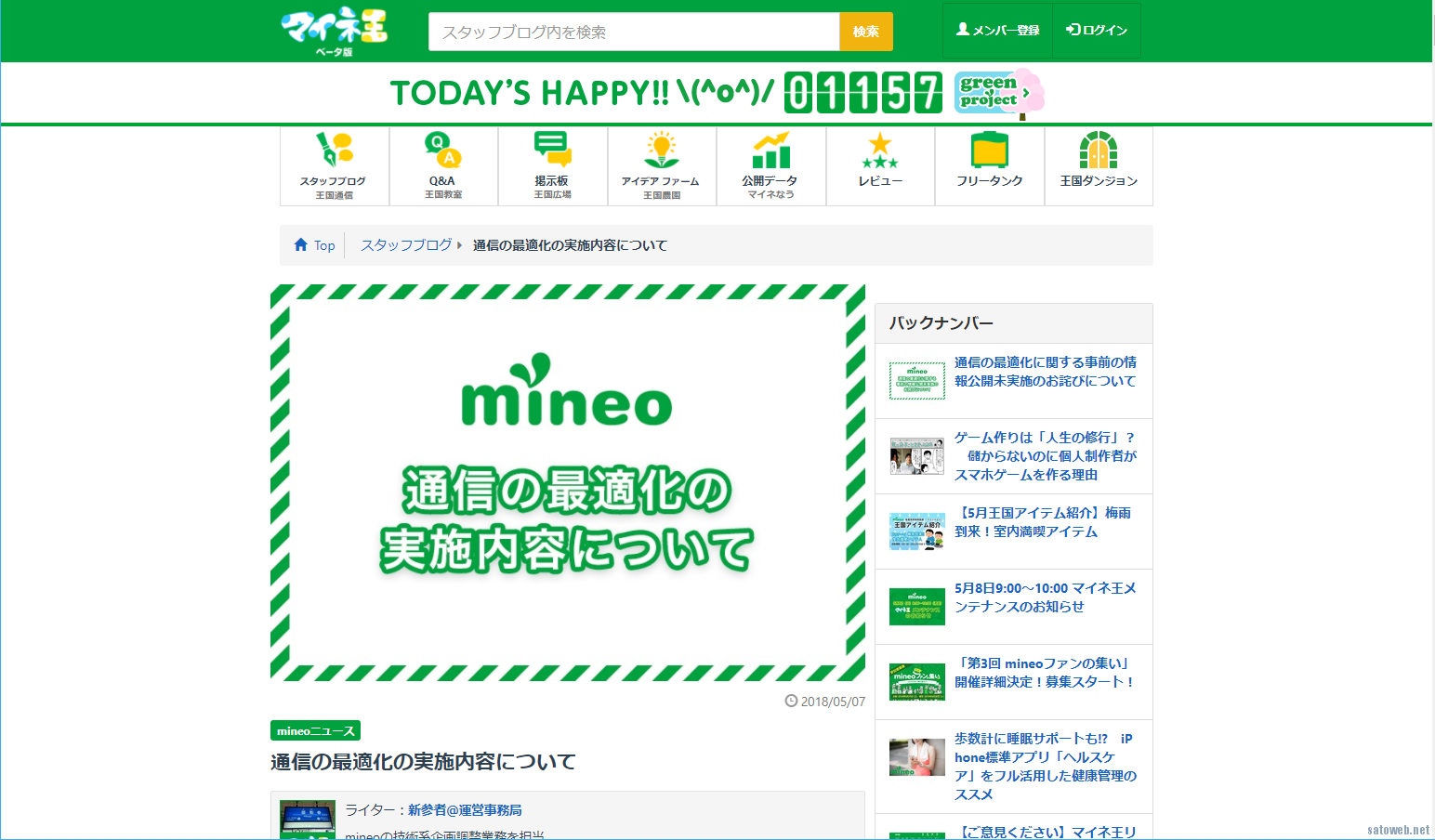Screen dimensions: 1435x840
Task: Focus the スタッフブログ内を検索 search field
Action: pyautogui.click(x=634, y=32)
